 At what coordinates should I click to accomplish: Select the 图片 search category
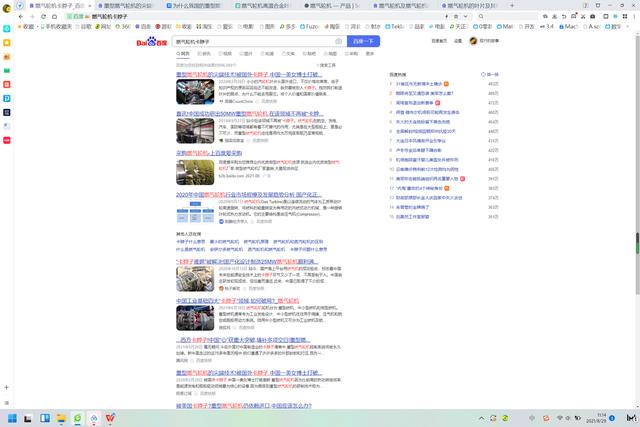[x=246, y=53]
